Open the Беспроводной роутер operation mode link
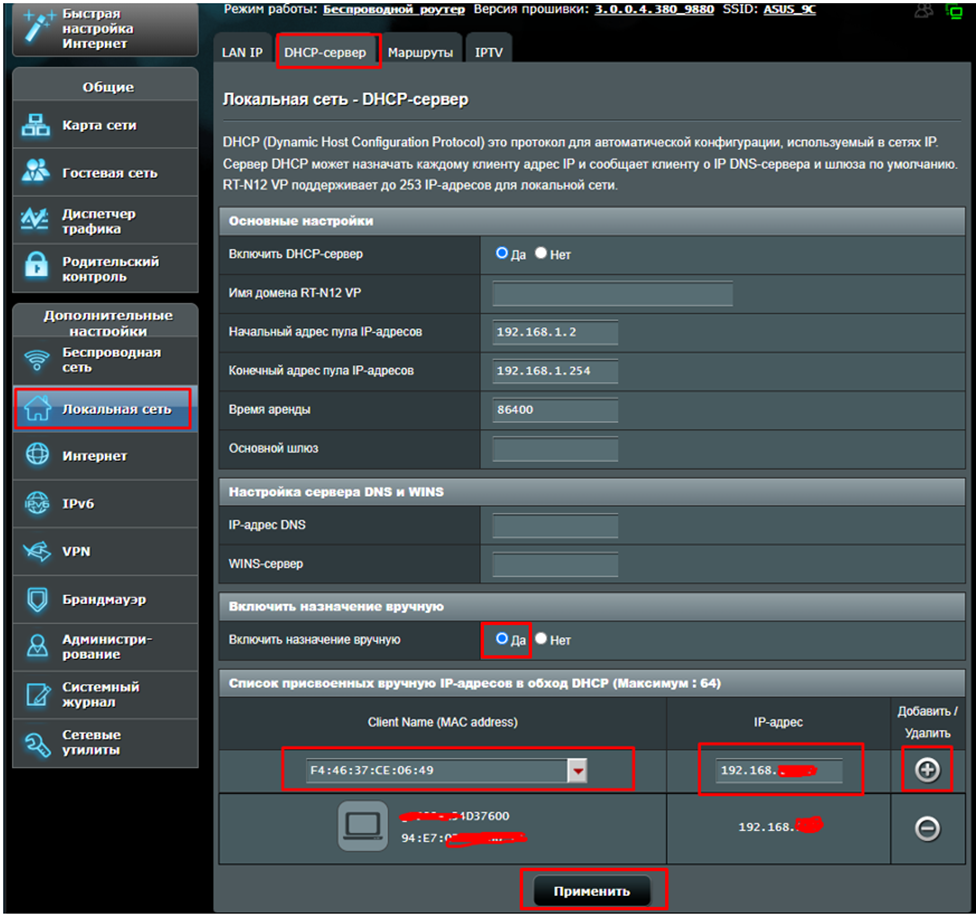 click(x=394, y=9)
